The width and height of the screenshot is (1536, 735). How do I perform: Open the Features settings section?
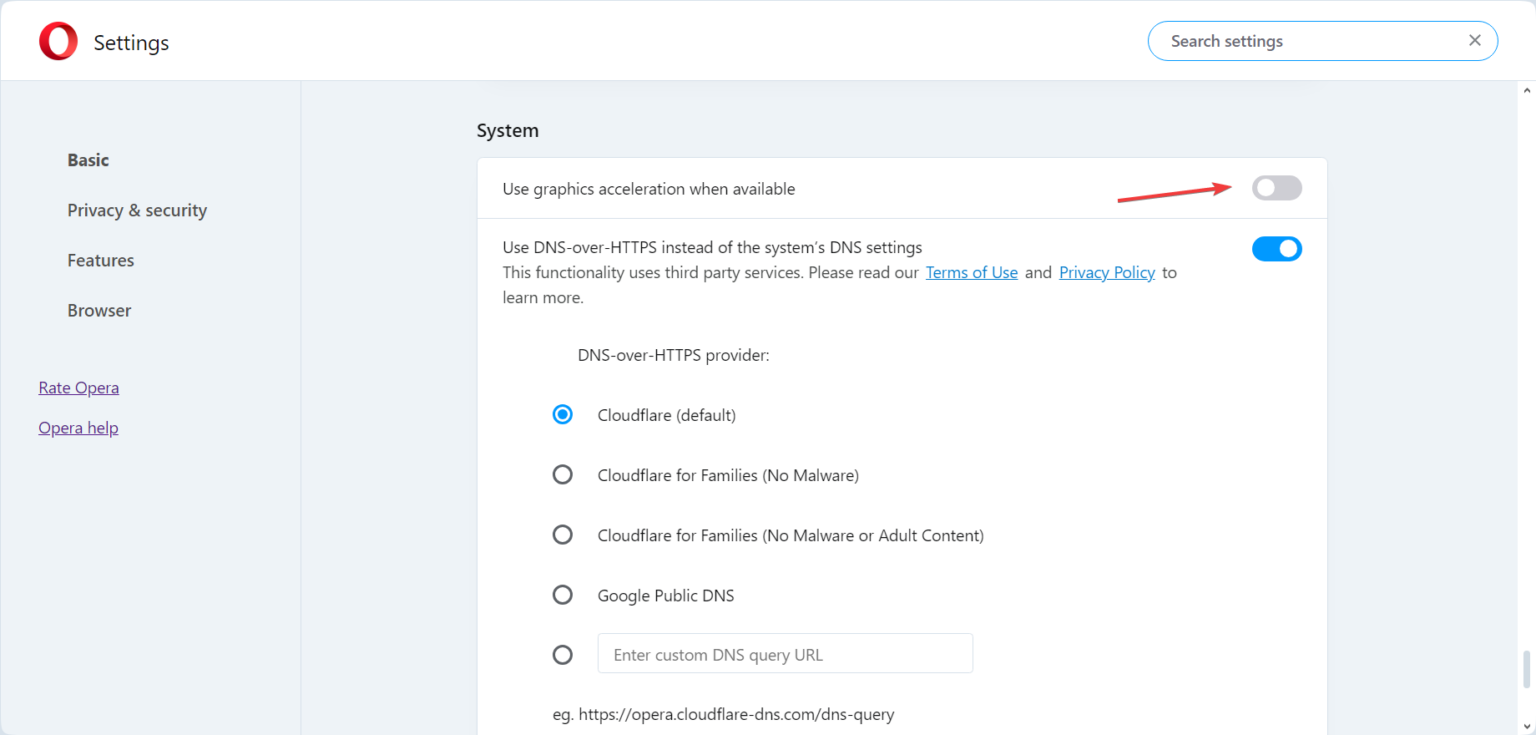100,260
